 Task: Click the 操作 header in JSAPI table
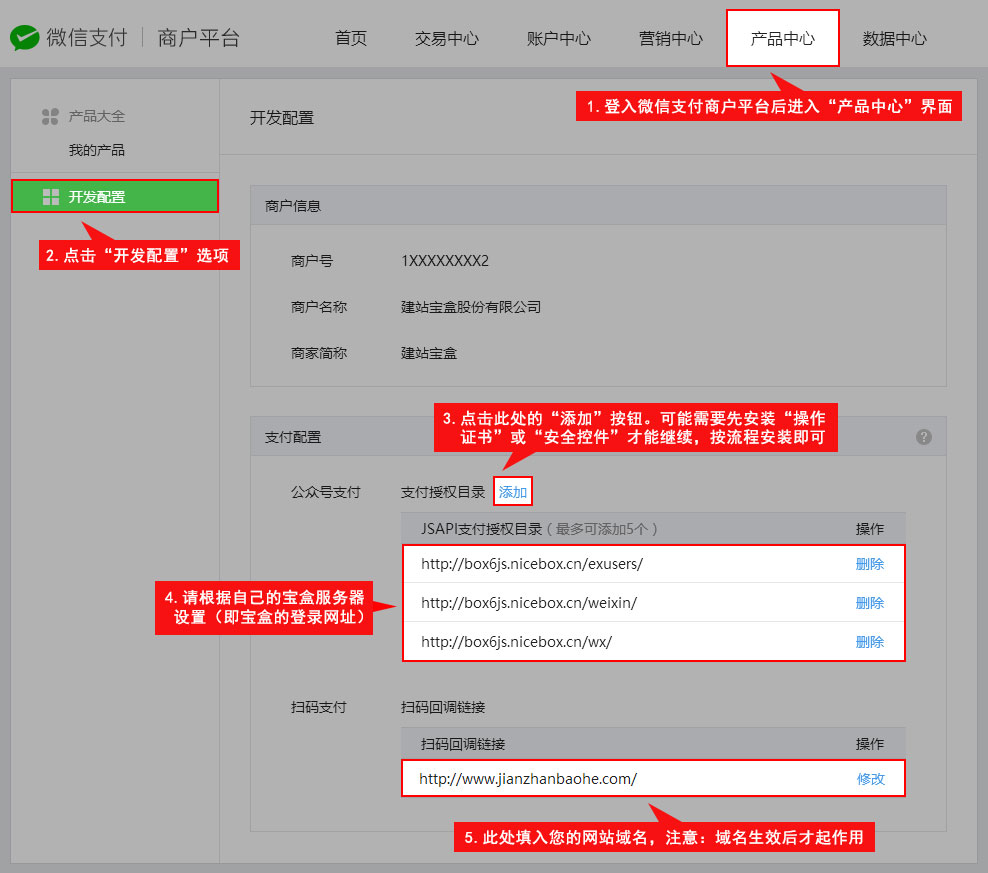coord(870,529)
